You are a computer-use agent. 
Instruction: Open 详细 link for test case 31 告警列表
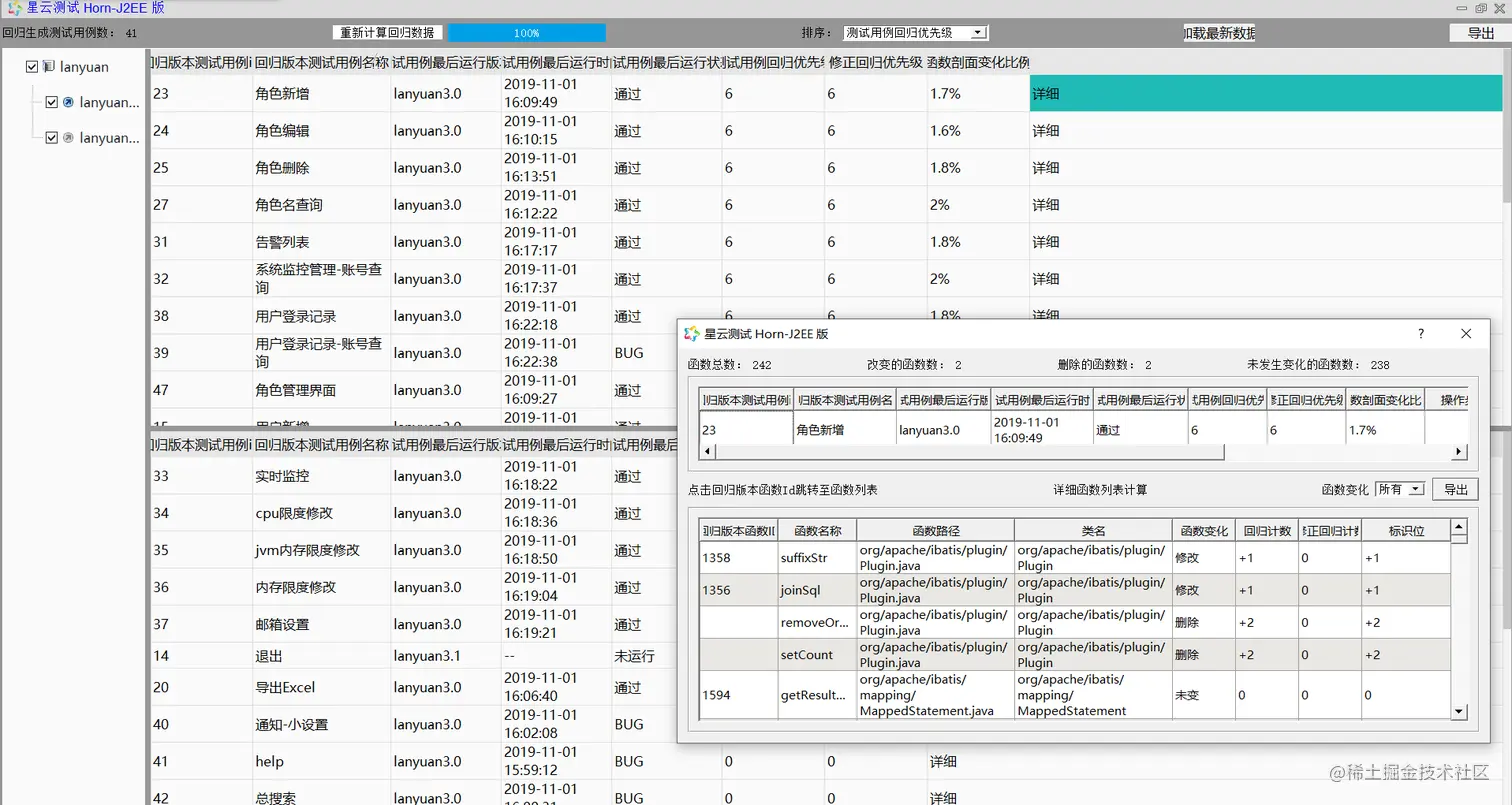tap(1046, 242)
